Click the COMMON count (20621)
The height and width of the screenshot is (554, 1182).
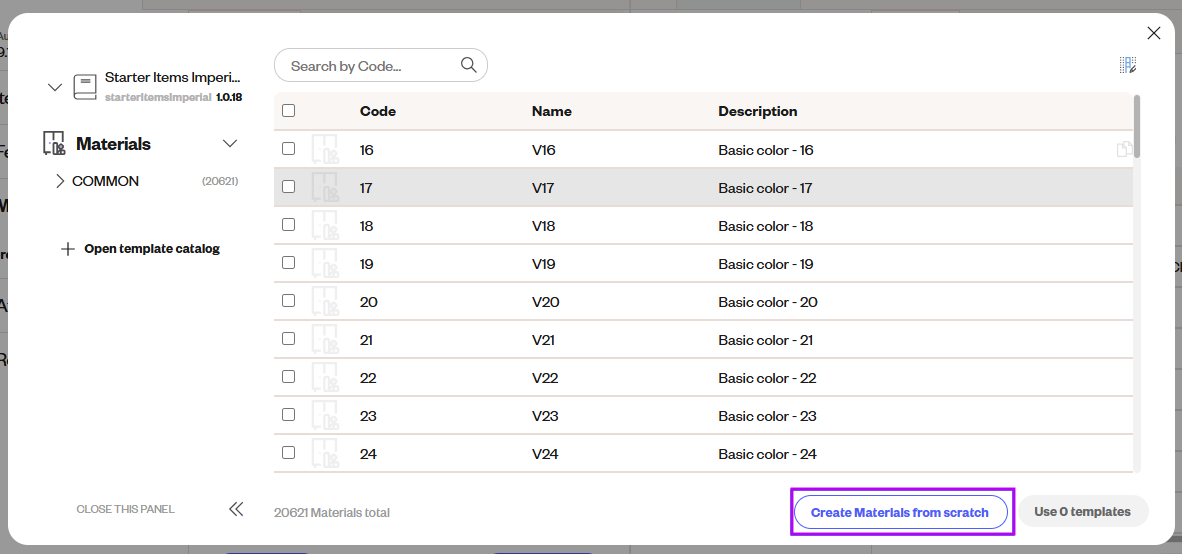220,181
